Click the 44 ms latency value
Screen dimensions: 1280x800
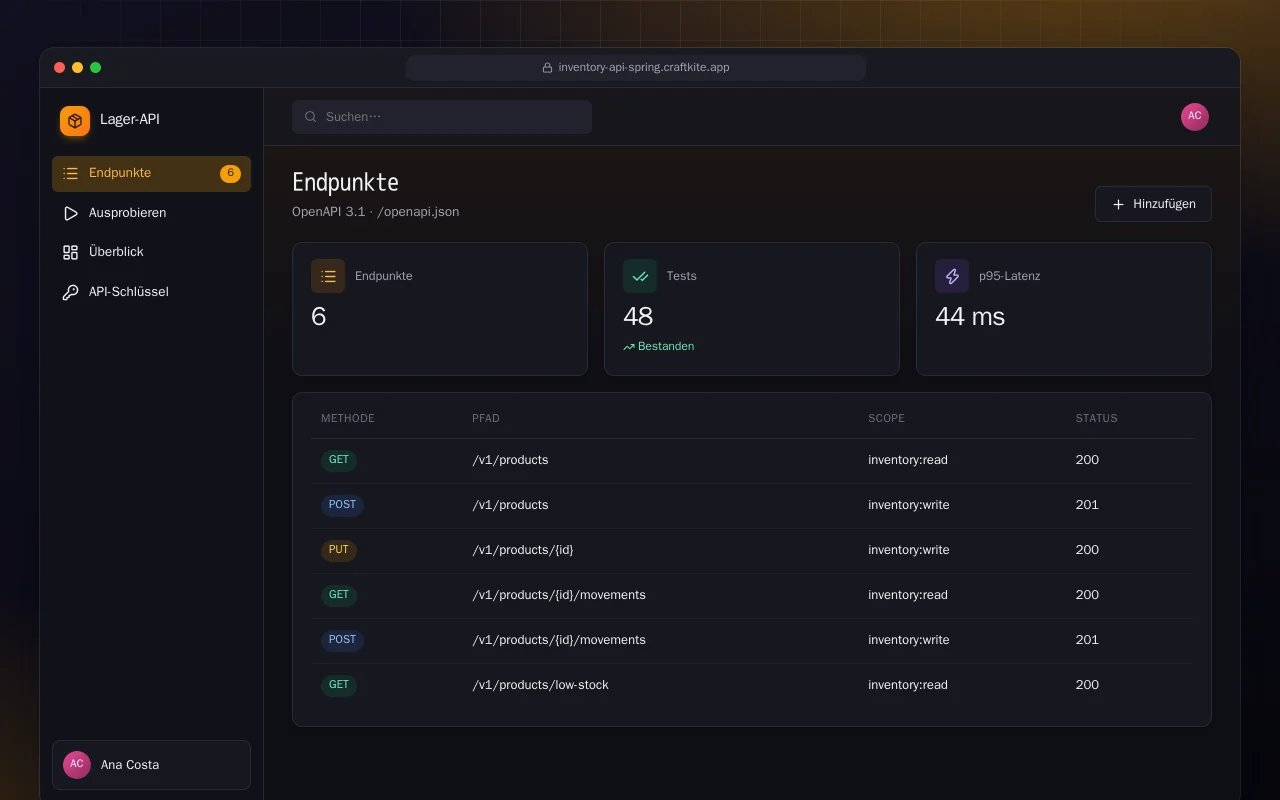[970, 317]
